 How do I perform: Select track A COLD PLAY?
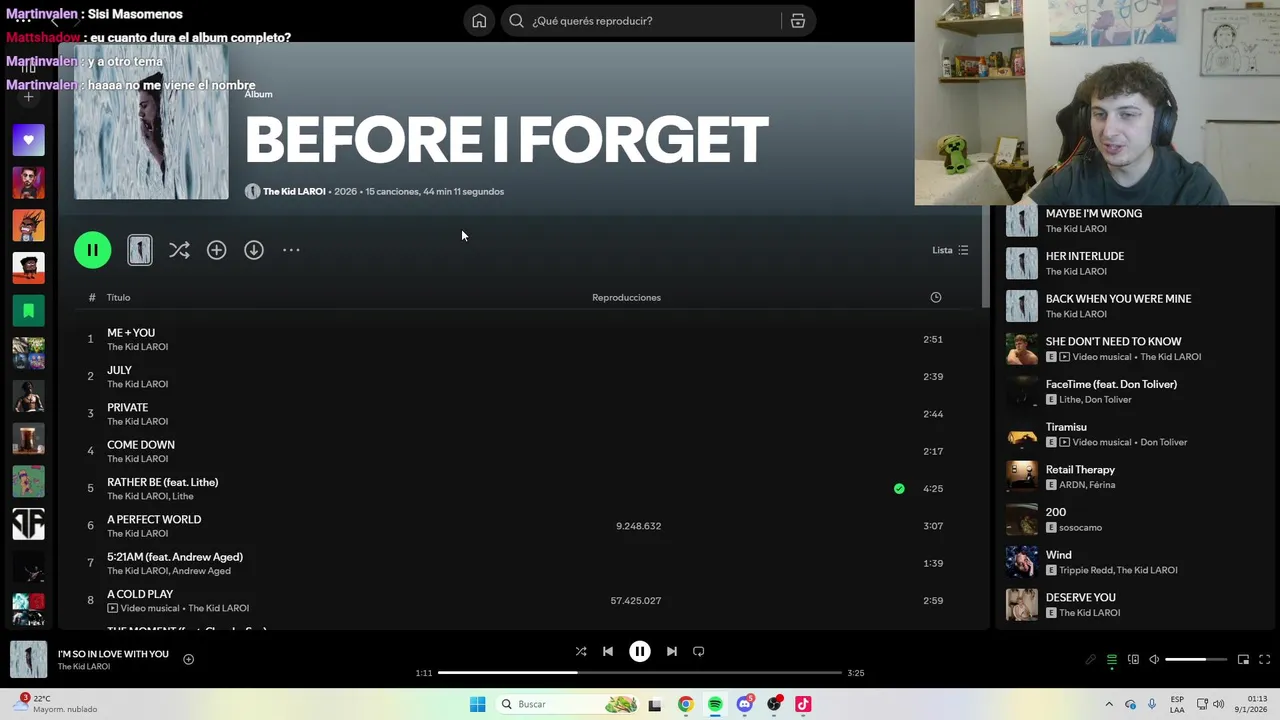click(x=140, y=594)
